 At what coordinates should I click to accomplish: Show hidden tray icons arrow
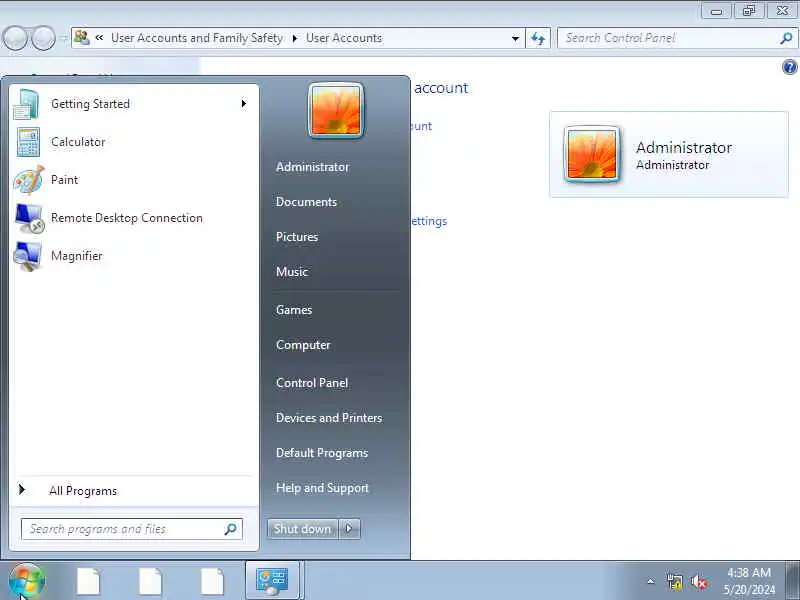point(651,581)
